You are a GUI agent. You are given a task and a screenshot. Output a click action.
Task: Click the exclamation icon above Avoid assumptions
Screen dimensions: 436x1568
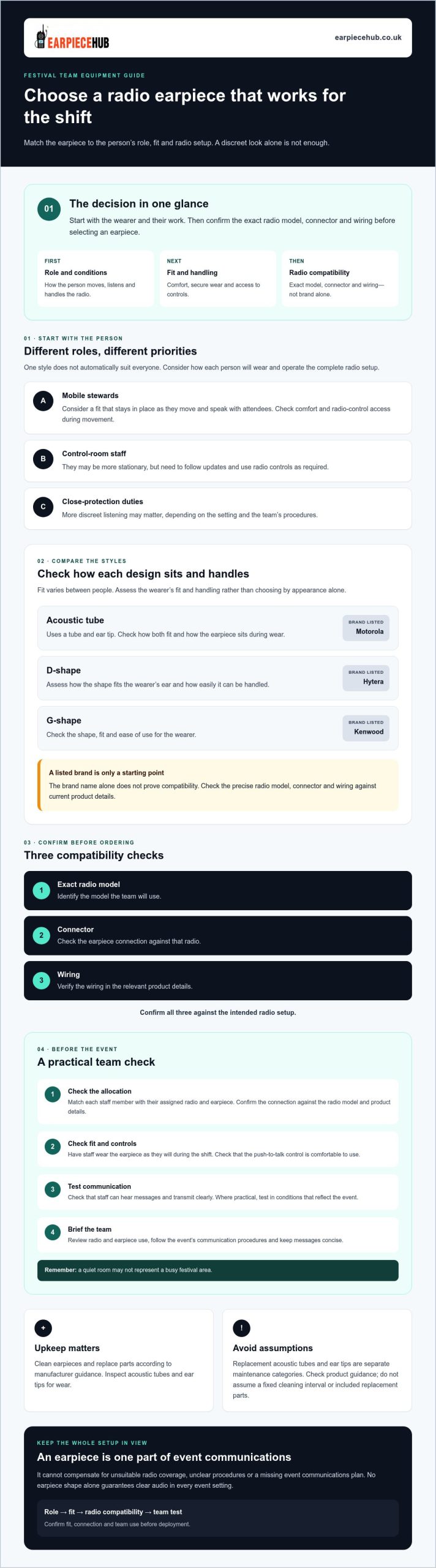click(x=241, y=1329)
